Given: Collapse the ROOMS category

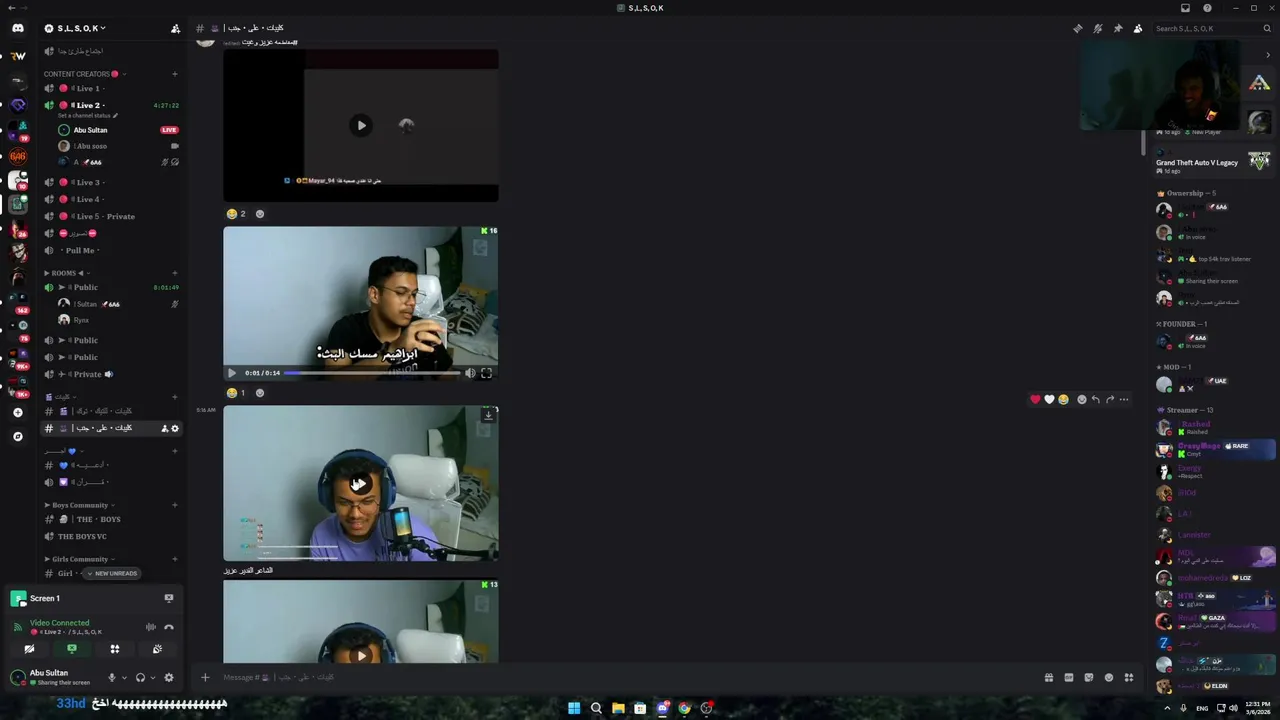Looking at the screenshot, I should point(65,273).
